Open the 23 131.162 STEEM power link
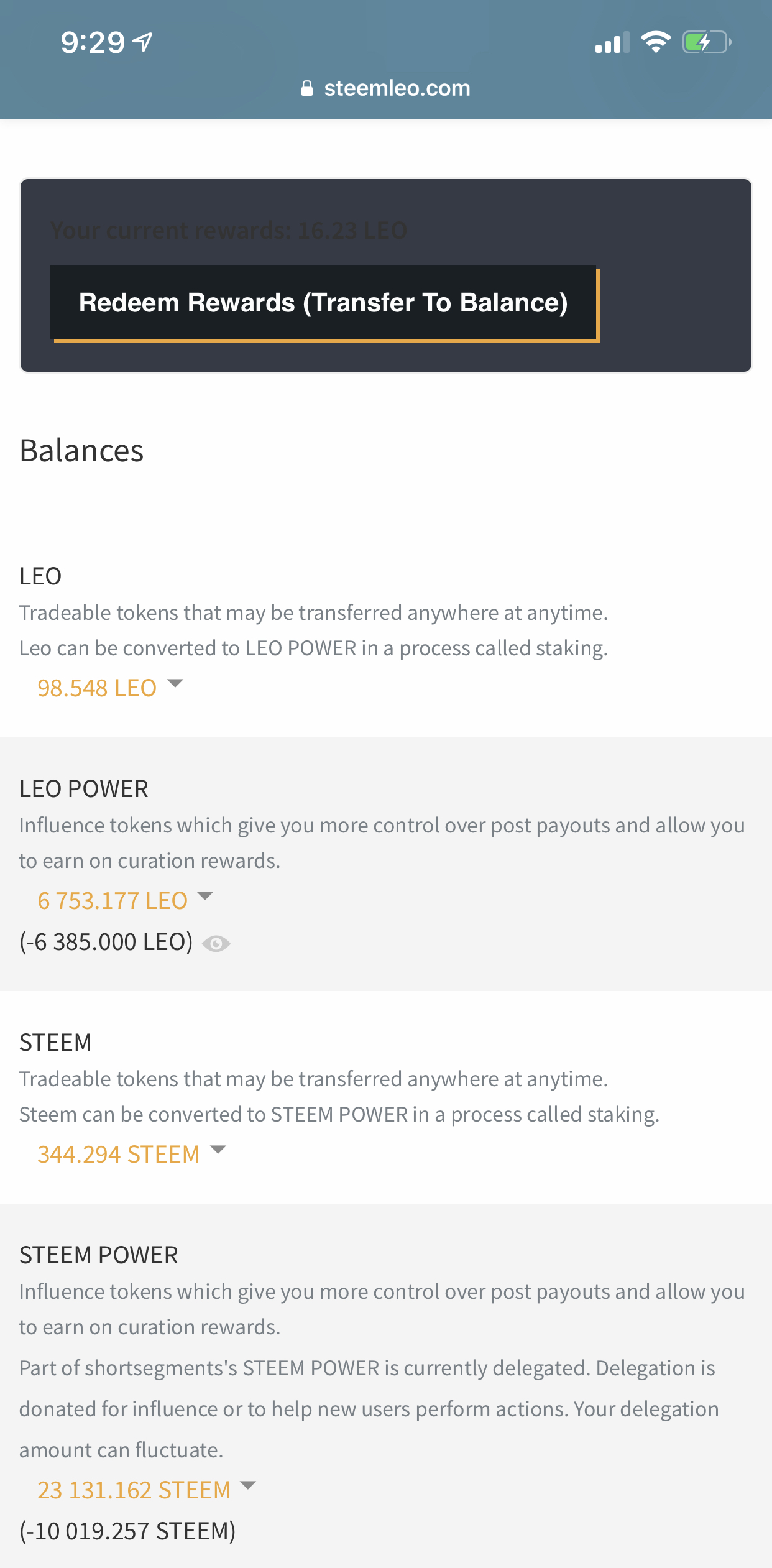The height and width of the screenshot is (1568, 772). (x=134, y=1490)
